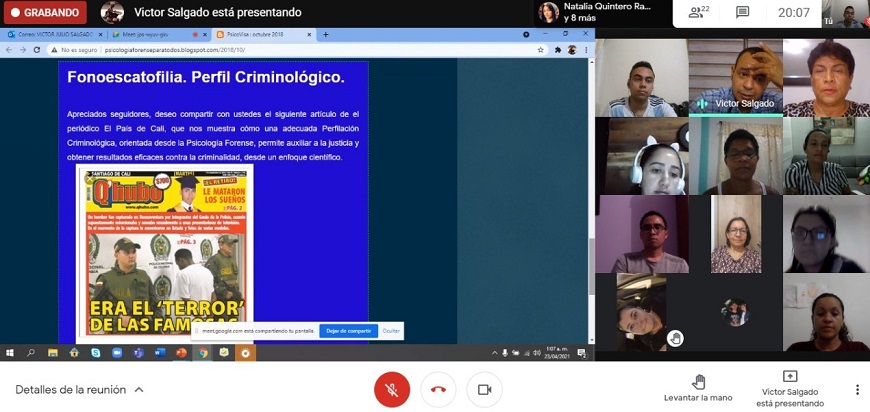Reload the blog page in Chrome

(37, 50)
